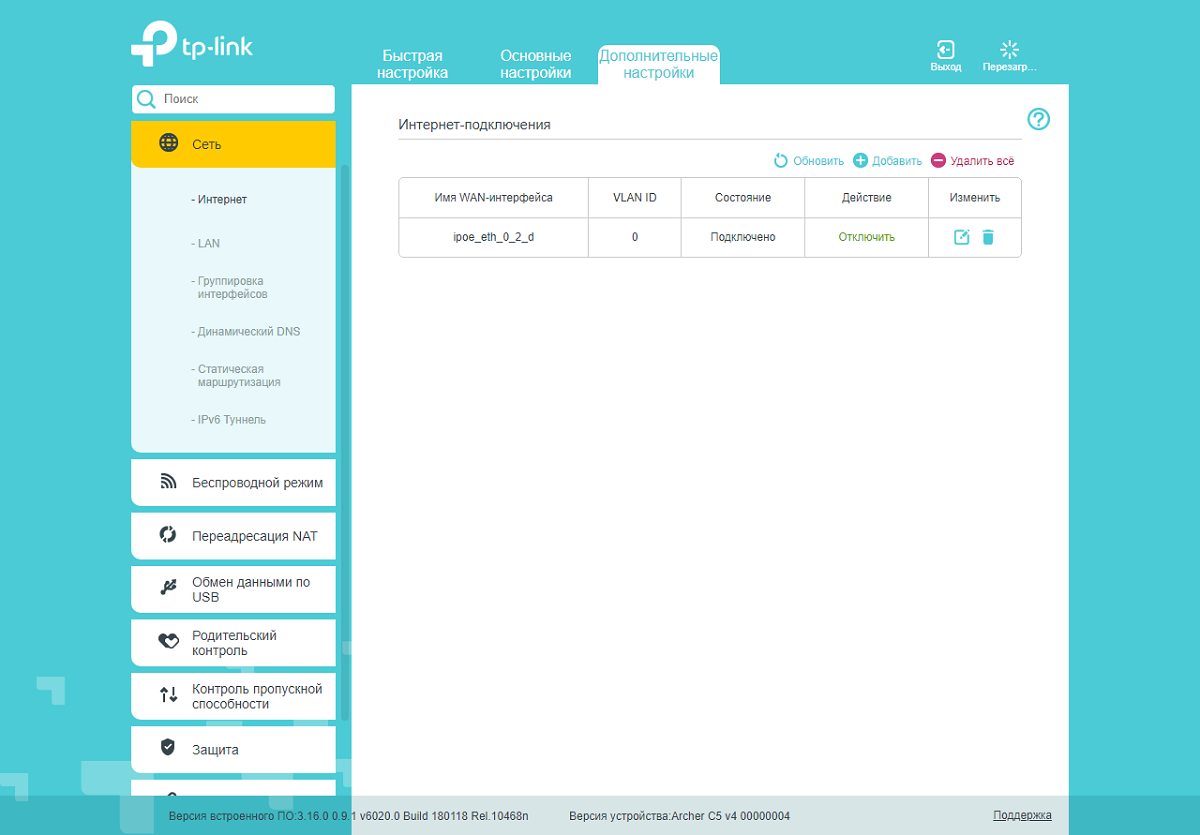1200x835 pixels.
Task: Click the Имя WAN-интерфейса column header
Action: pos(493,198)
